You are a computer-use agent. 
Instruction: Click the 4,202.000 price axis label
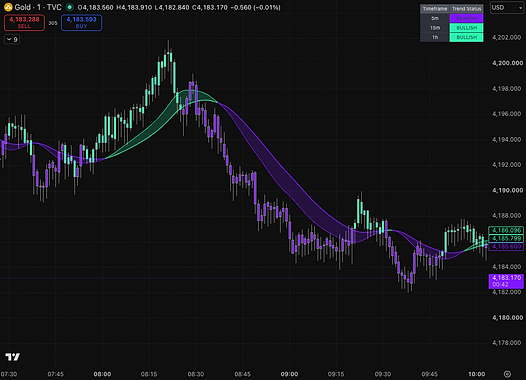tap(507, 38)
